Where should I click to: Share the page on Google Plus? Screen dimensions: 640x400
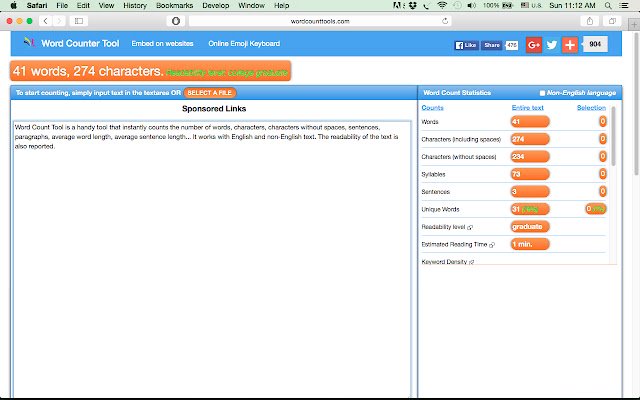533,45
